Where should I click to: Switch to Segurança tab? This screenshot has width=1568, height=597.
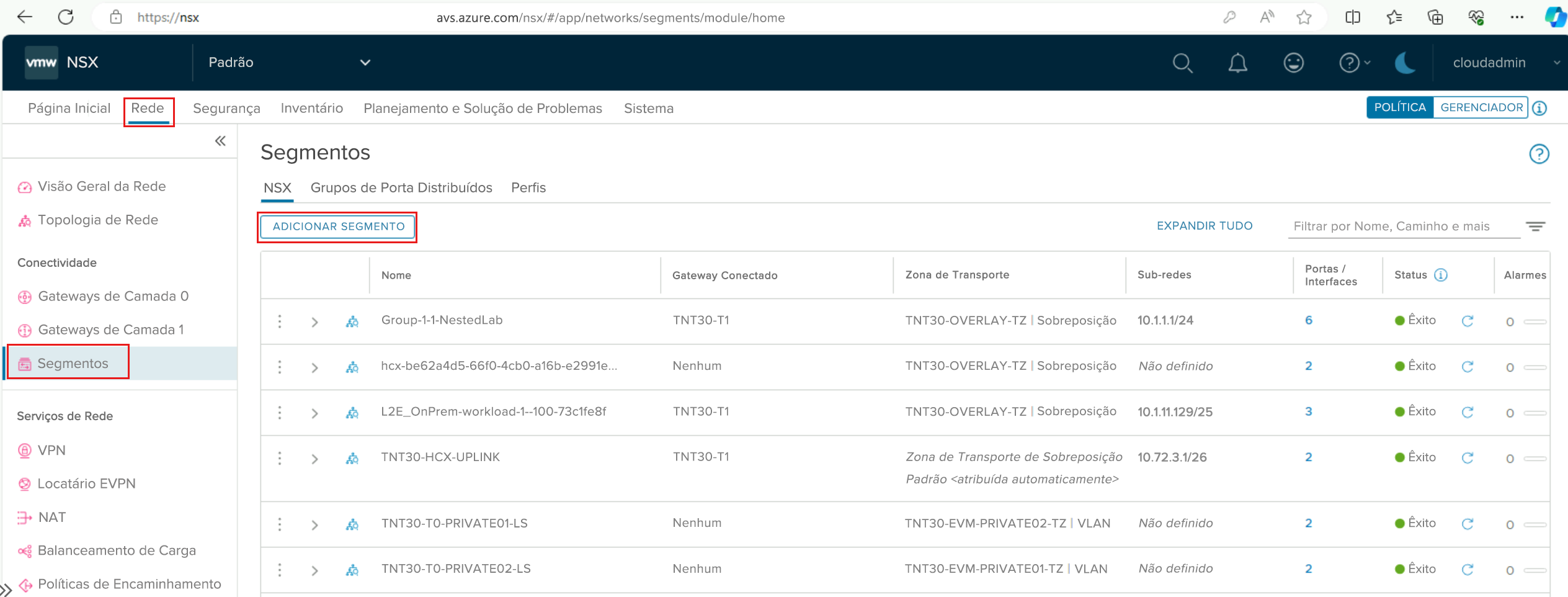[226, 108]
